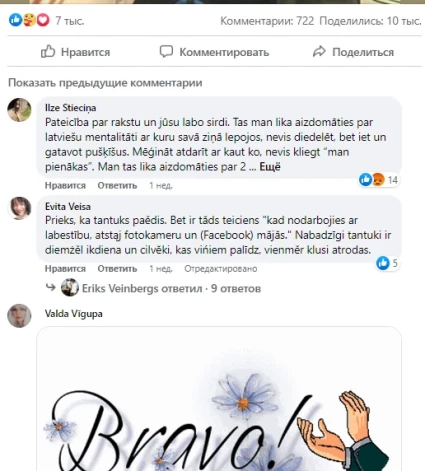Click the Поделиться arrow icon
Image resolution: width=425 pixels, height=471 pixels.
[319, 52]
